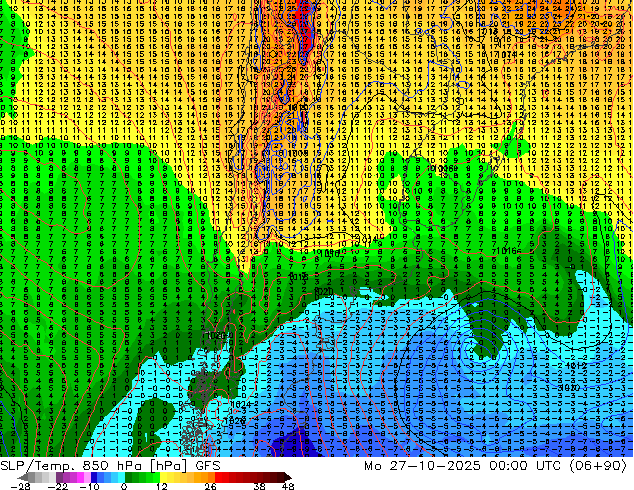Click the dark maroon right arrow end of the color bar
Viewport: 634px width, 490px height.
pos(288,477)
